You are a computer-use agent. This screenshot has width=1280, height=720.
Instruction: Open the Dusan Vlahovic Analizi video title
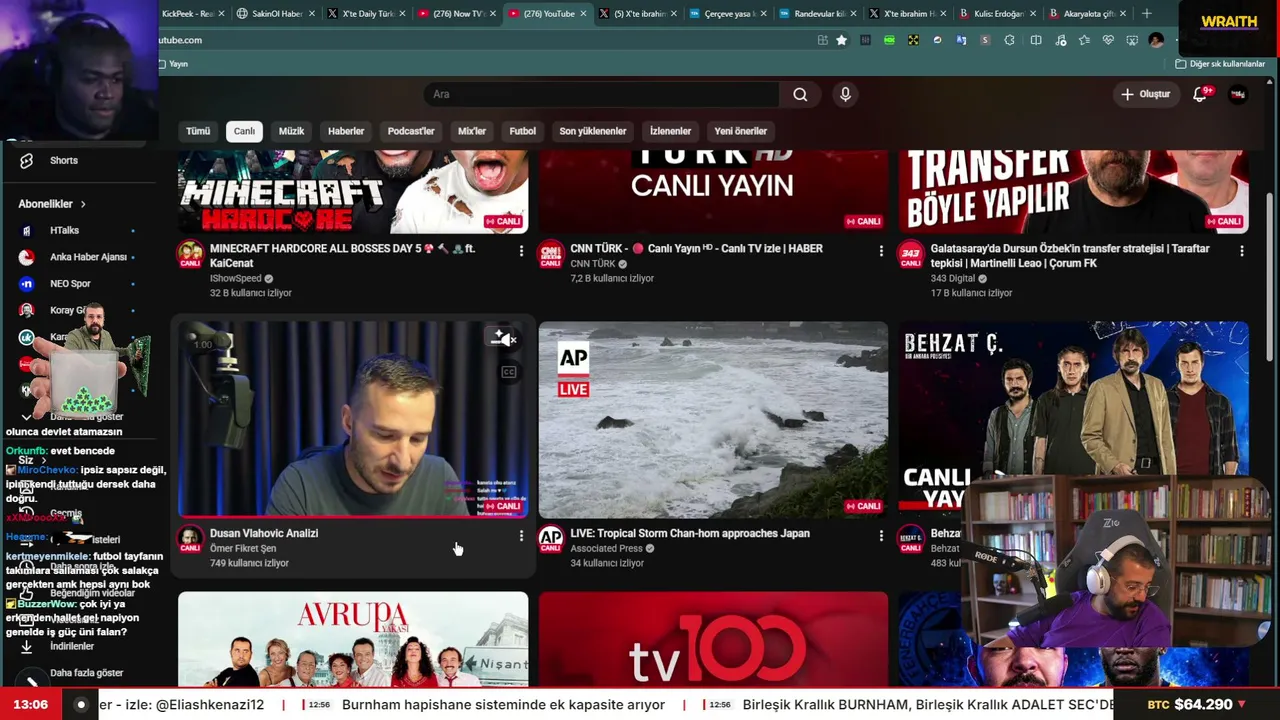[264, 533]
